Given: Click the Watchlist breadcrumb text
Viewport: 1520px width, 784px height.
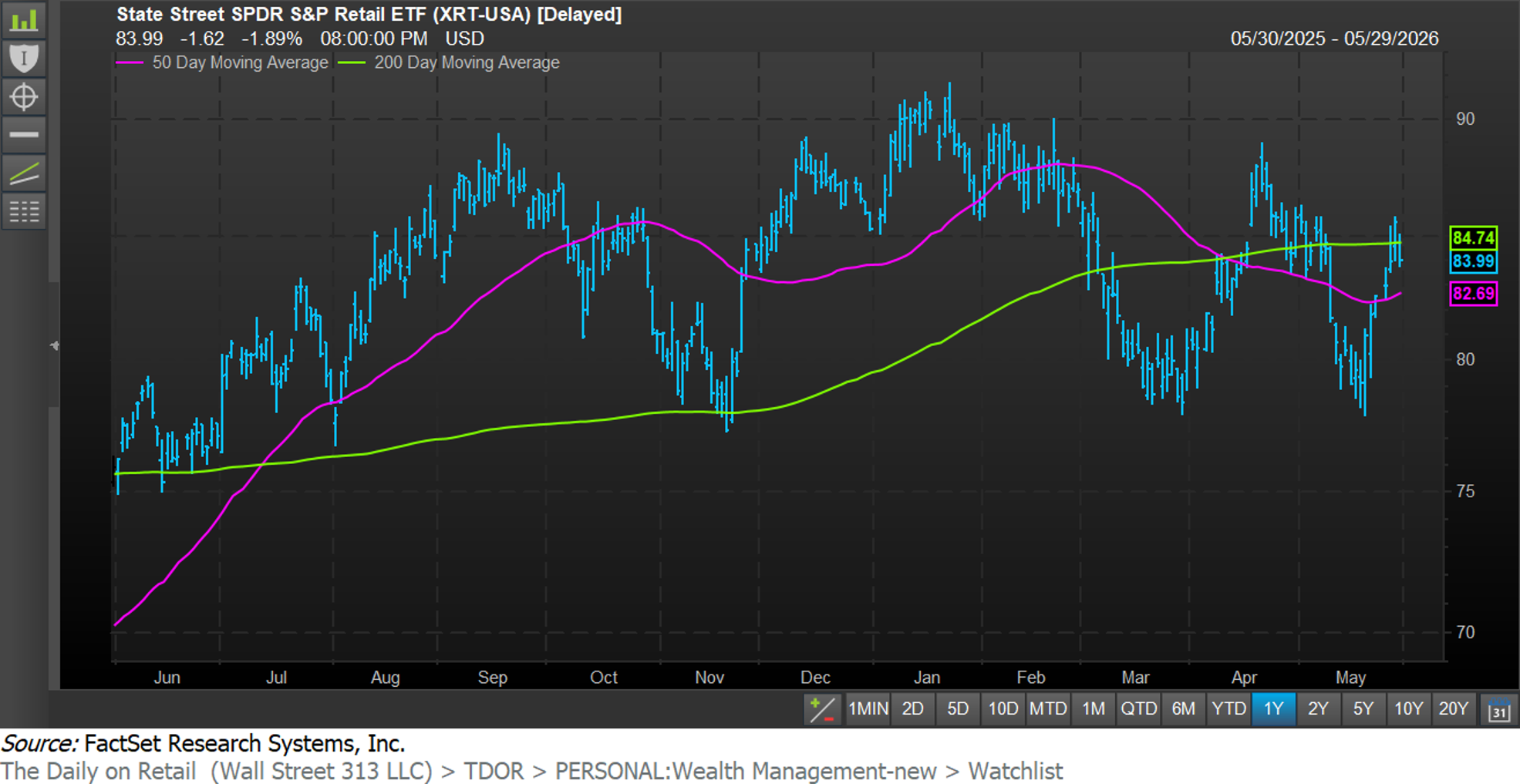Looking at the screenshot, I should tap(1016, 771).
